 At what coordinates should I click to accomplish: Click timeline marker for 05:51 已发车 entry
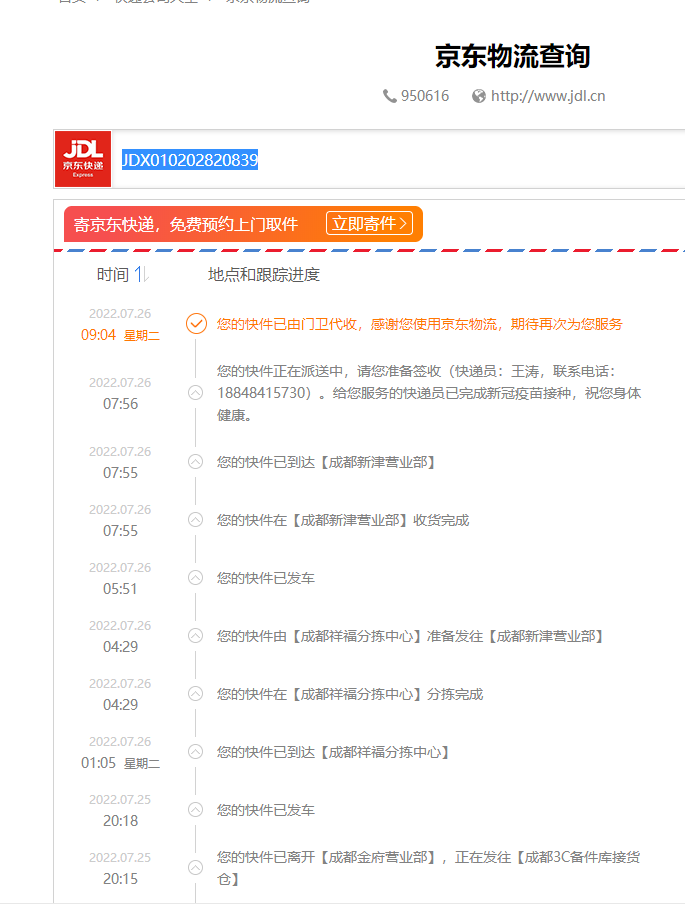(x=195, y=578)
